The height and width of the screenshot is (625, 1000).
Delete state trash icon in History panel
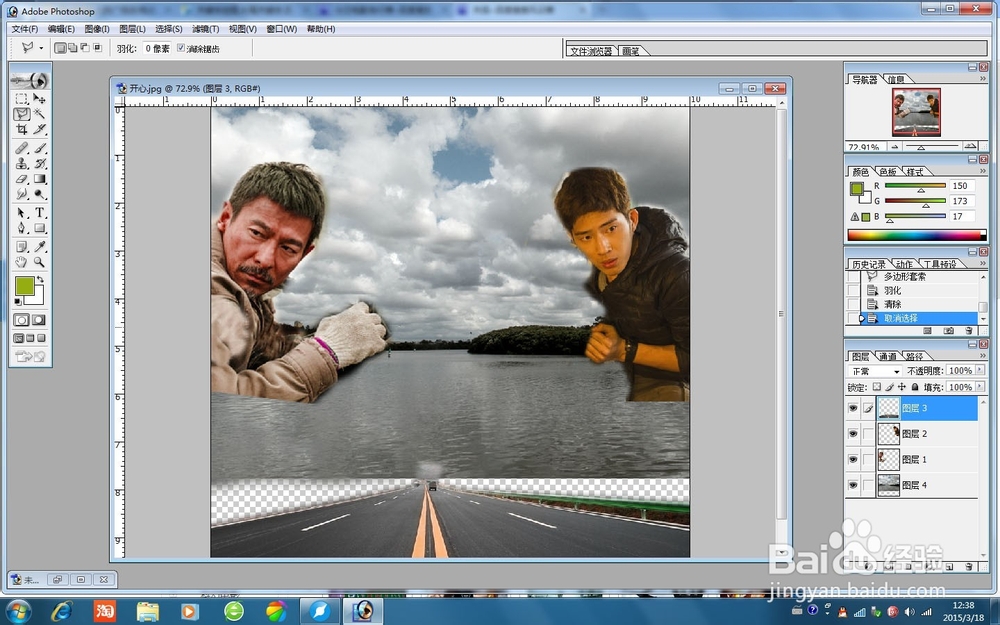pyautogui.click(x=969, y=331)
